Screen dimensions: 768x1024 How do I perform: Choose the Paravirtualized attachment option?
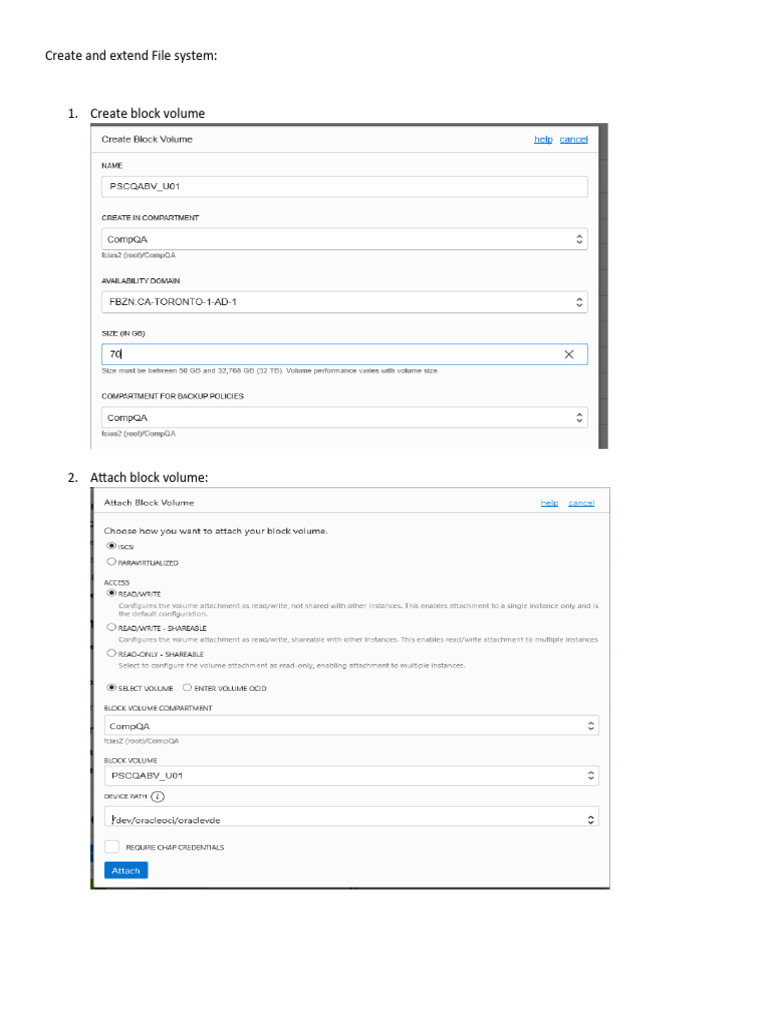[111, 562]
